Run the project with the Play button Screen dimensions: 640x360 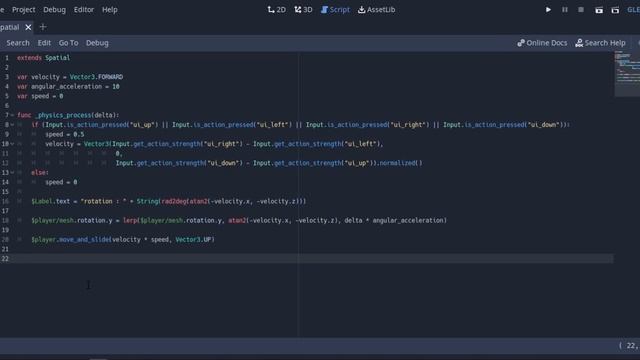pyautogui.click(x=548, y=9)
